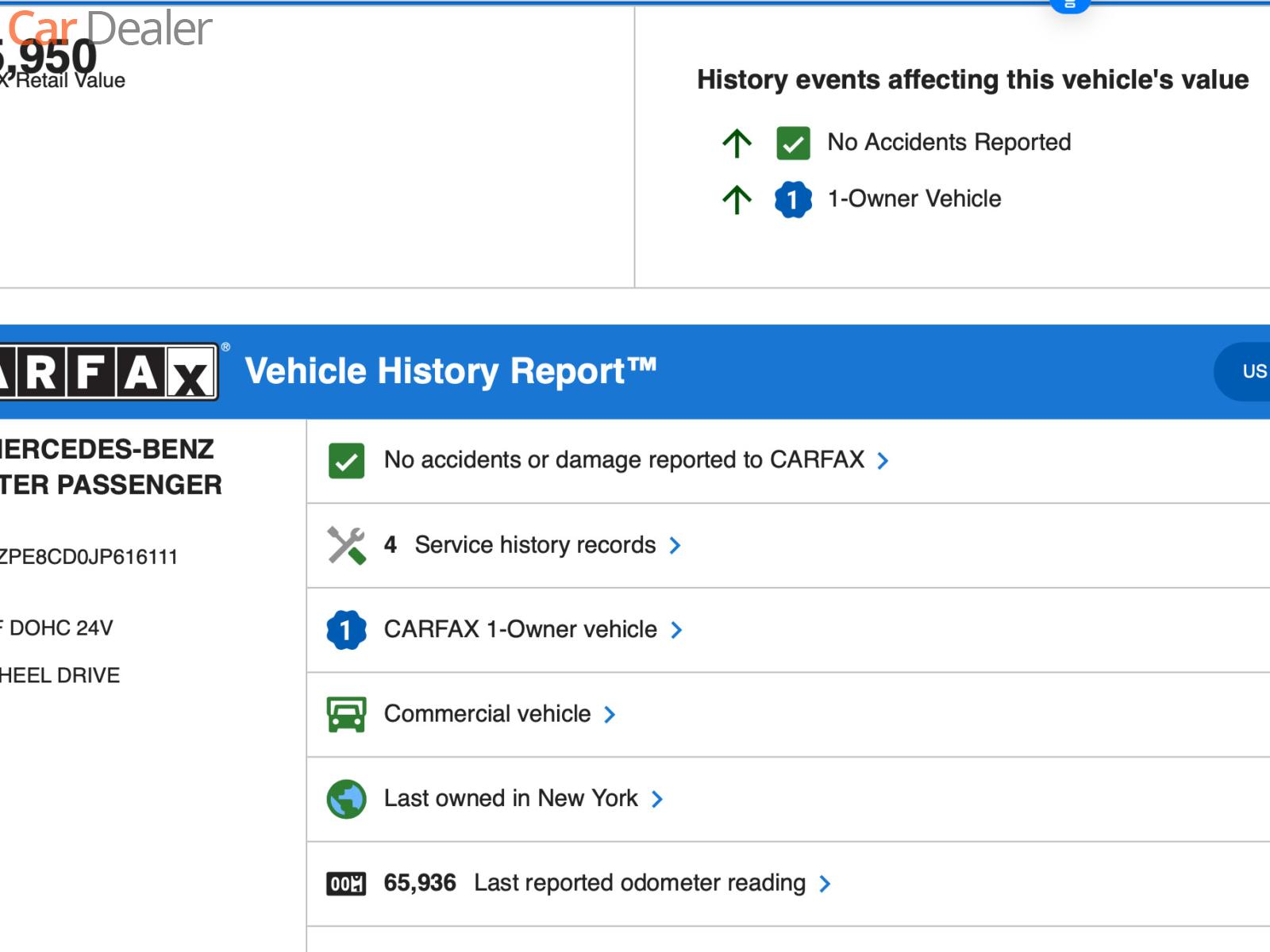Open the CARFAX 1-Owner vehicle link
This screenshot has height=952, width=1270.
tap(520, 630)
